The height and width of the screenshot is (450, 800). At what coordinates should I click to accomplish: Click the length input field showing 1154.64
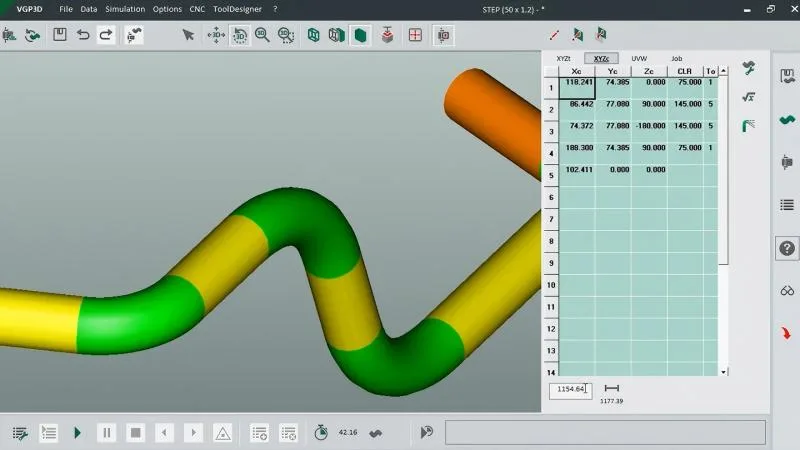pos(570,390)
